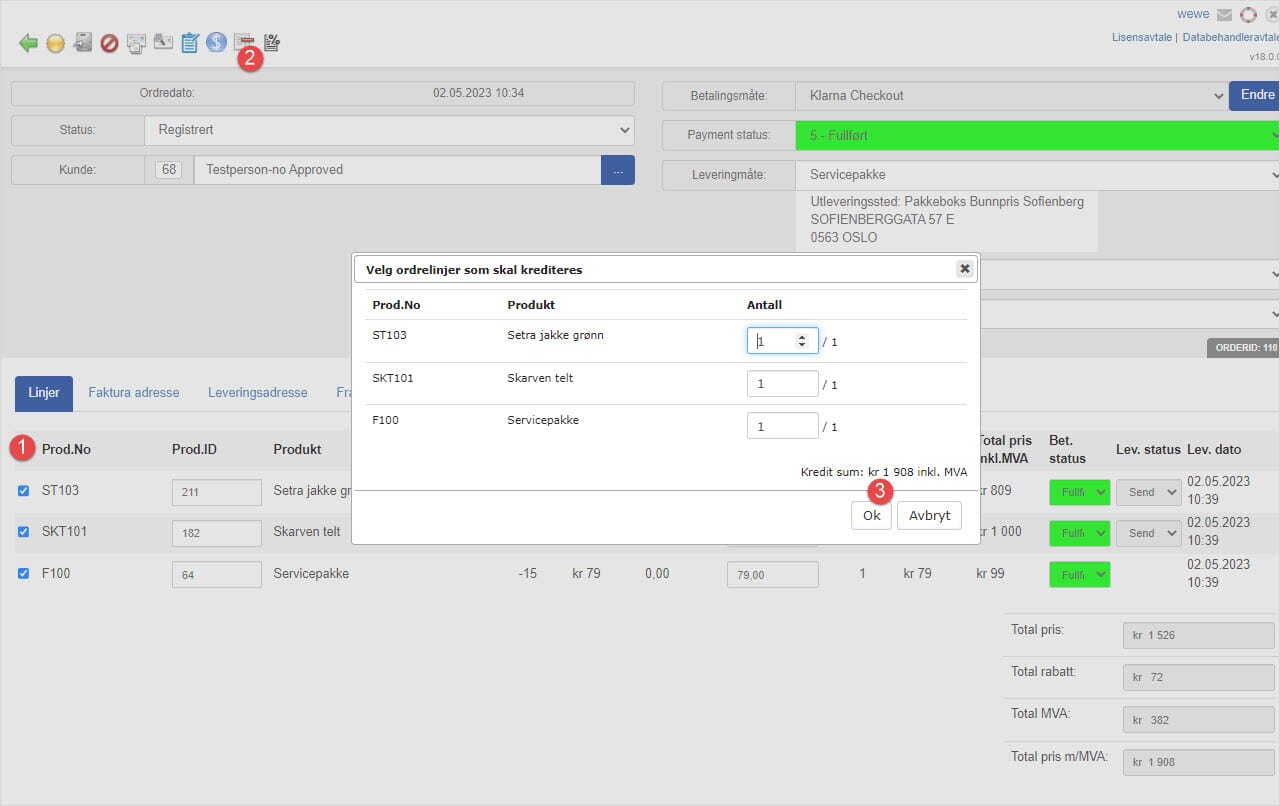Image resolution: width=1280 pixels, height=806 pixels.
Task: Click the blue clipboard notes icon
Action: [x=189, y=42]
